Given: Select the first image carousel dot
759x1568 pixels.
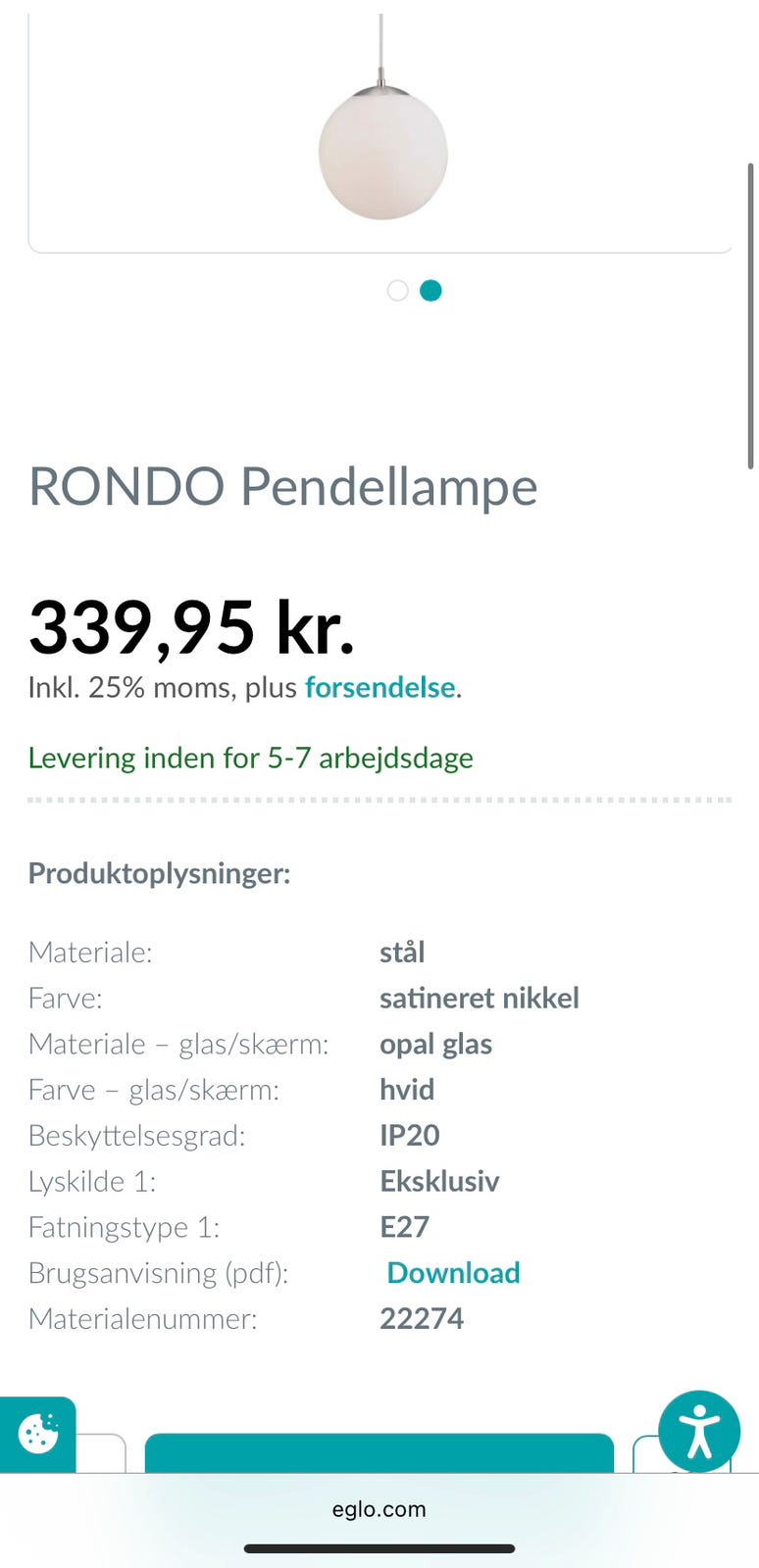Looking at the screenshot, I should 397,290.
